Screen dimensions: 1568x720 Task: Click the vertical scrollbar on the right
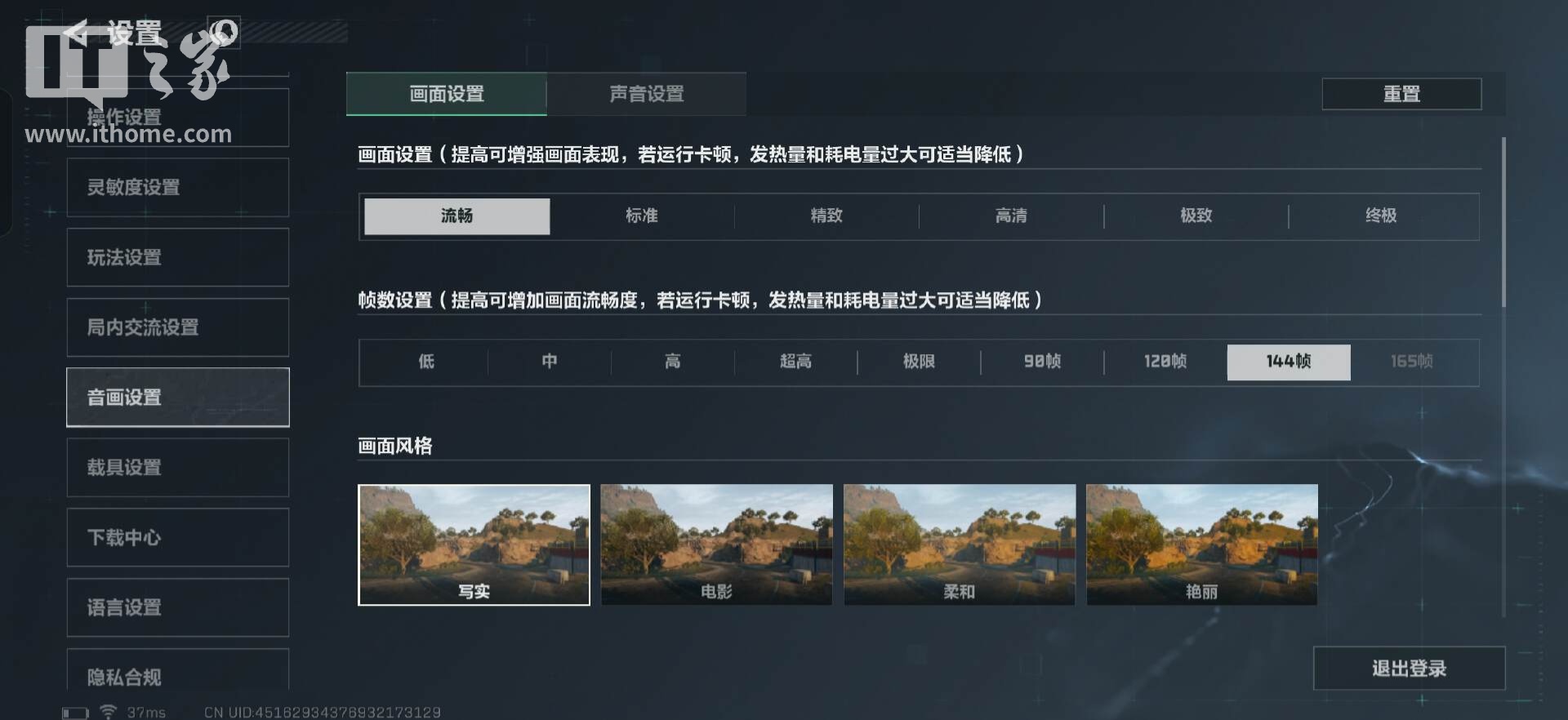point(1503,222)
